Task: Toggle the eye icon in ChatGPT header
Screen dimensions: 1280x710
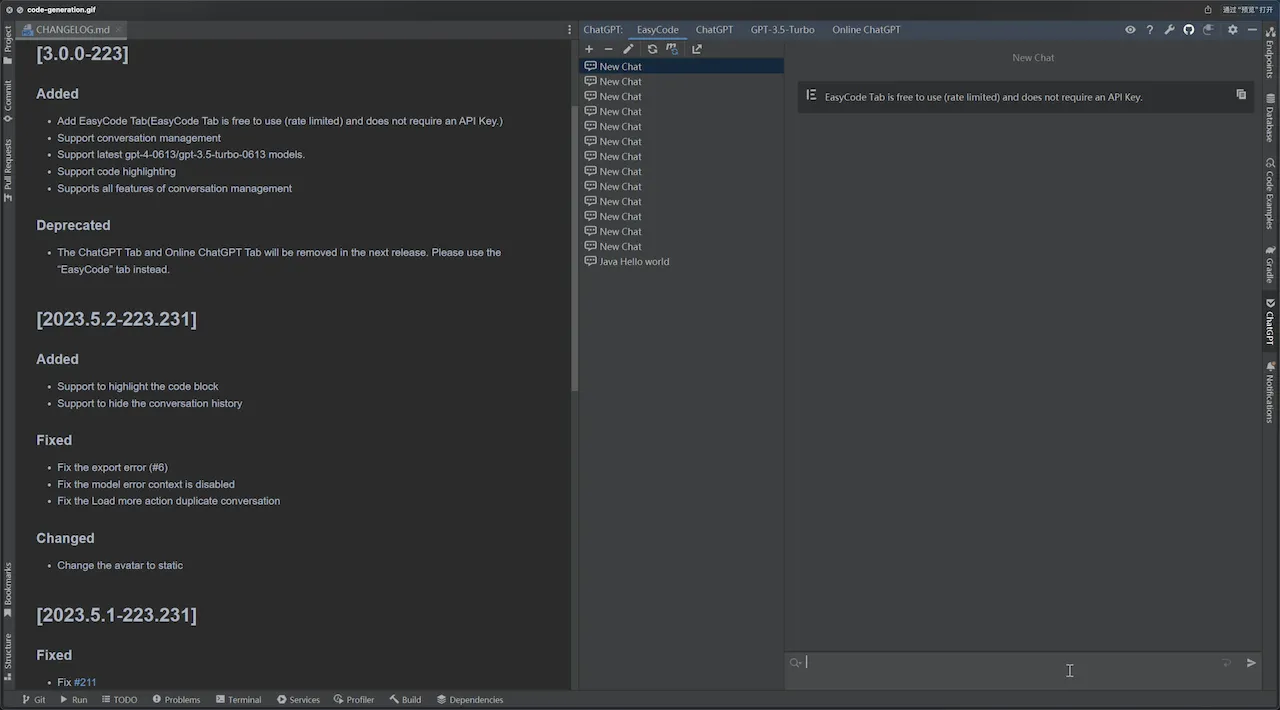Action: click(x=1130, y=30)
